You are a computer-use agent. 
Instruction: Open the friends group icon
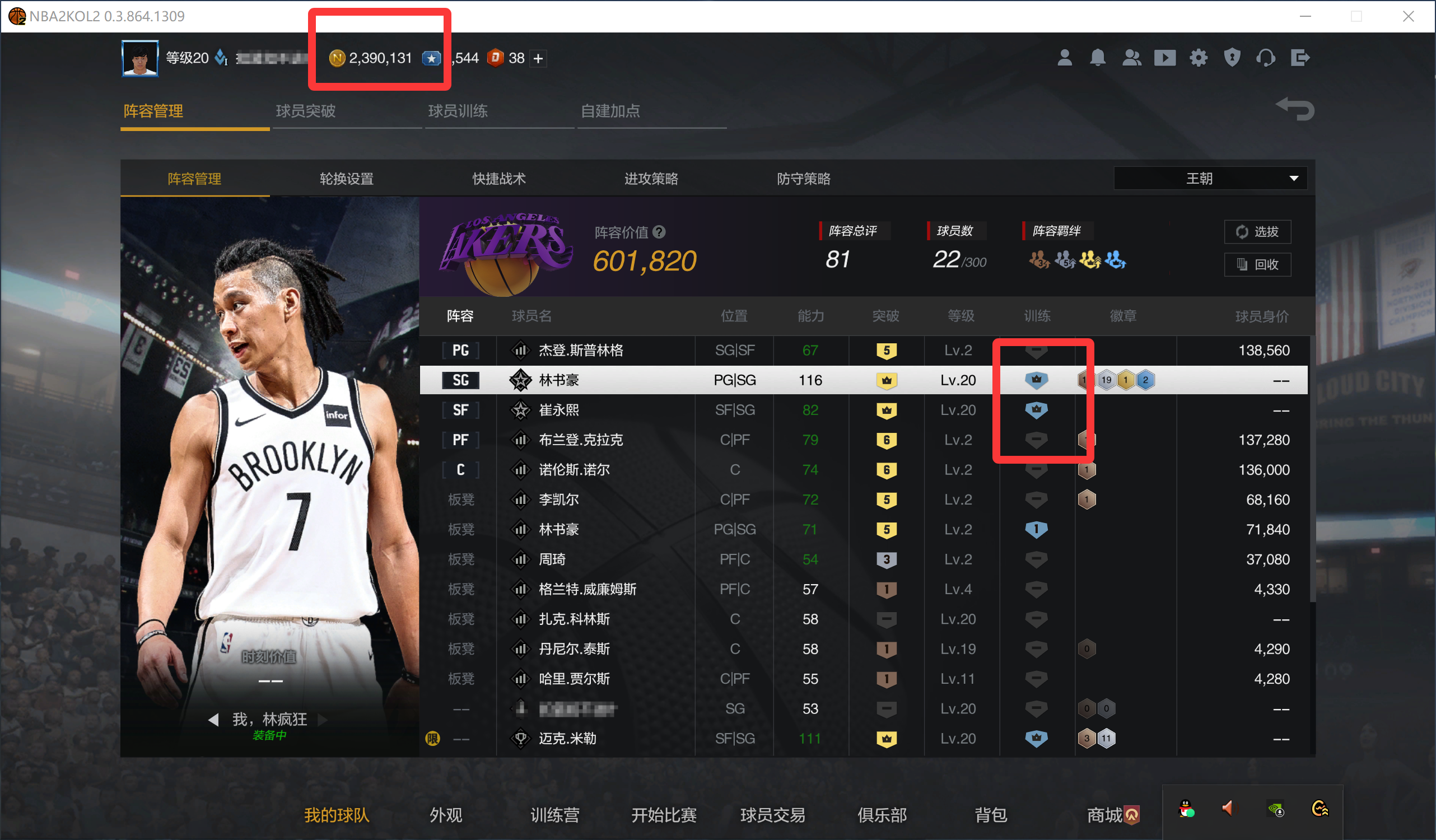[1131, 58]
